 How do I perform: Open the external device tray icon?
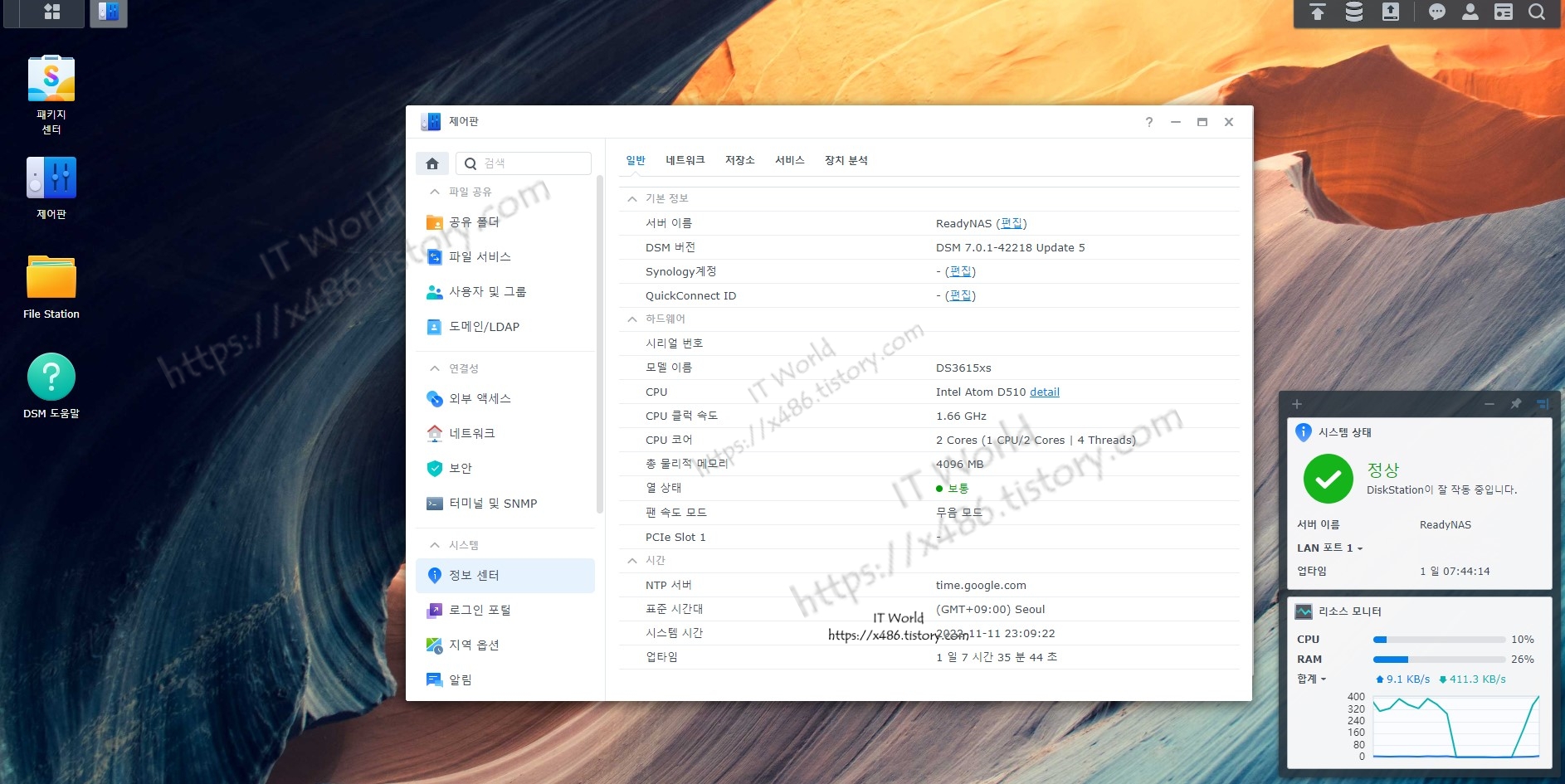pos(1391,12)
